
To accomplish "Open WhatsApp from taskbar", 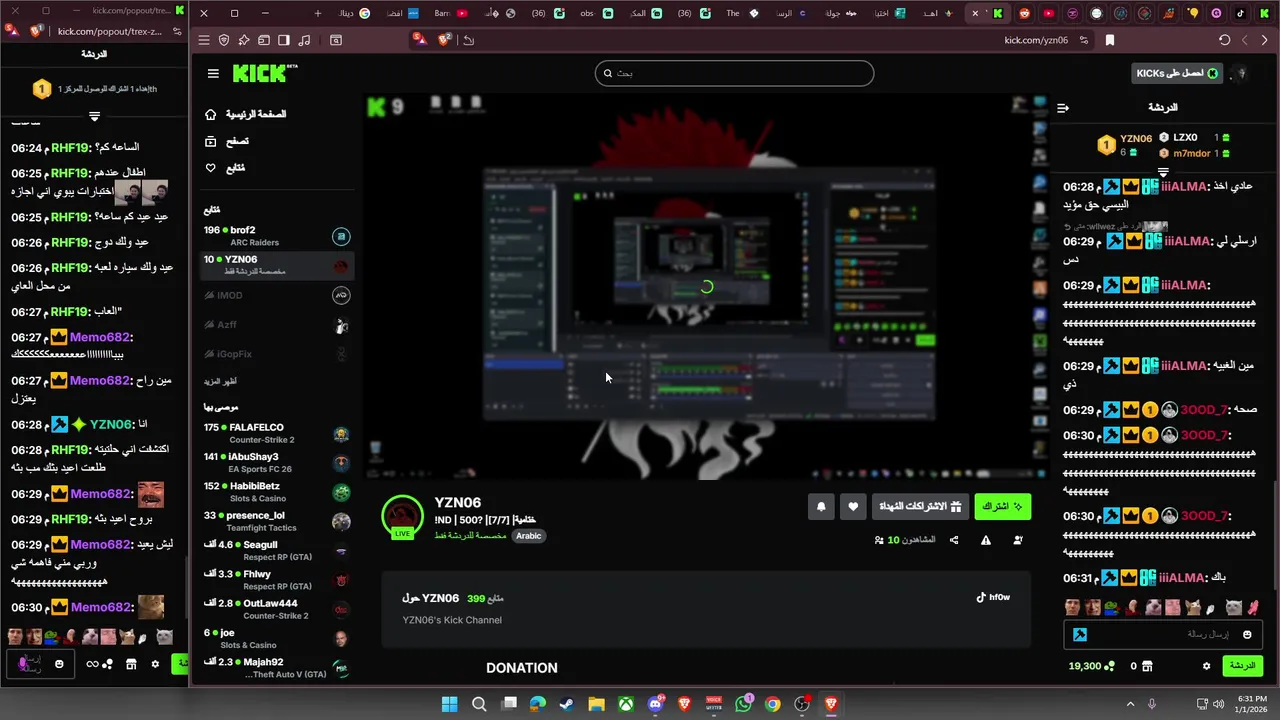I will point(743,704).
